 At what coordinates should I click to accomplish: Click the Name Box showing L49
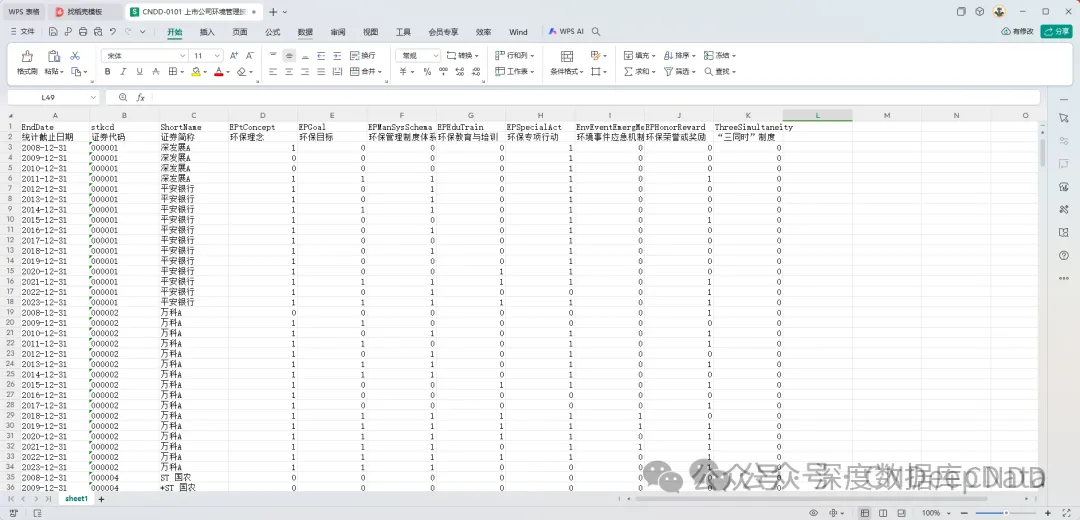pyautogui.click(x=50, y=98)
